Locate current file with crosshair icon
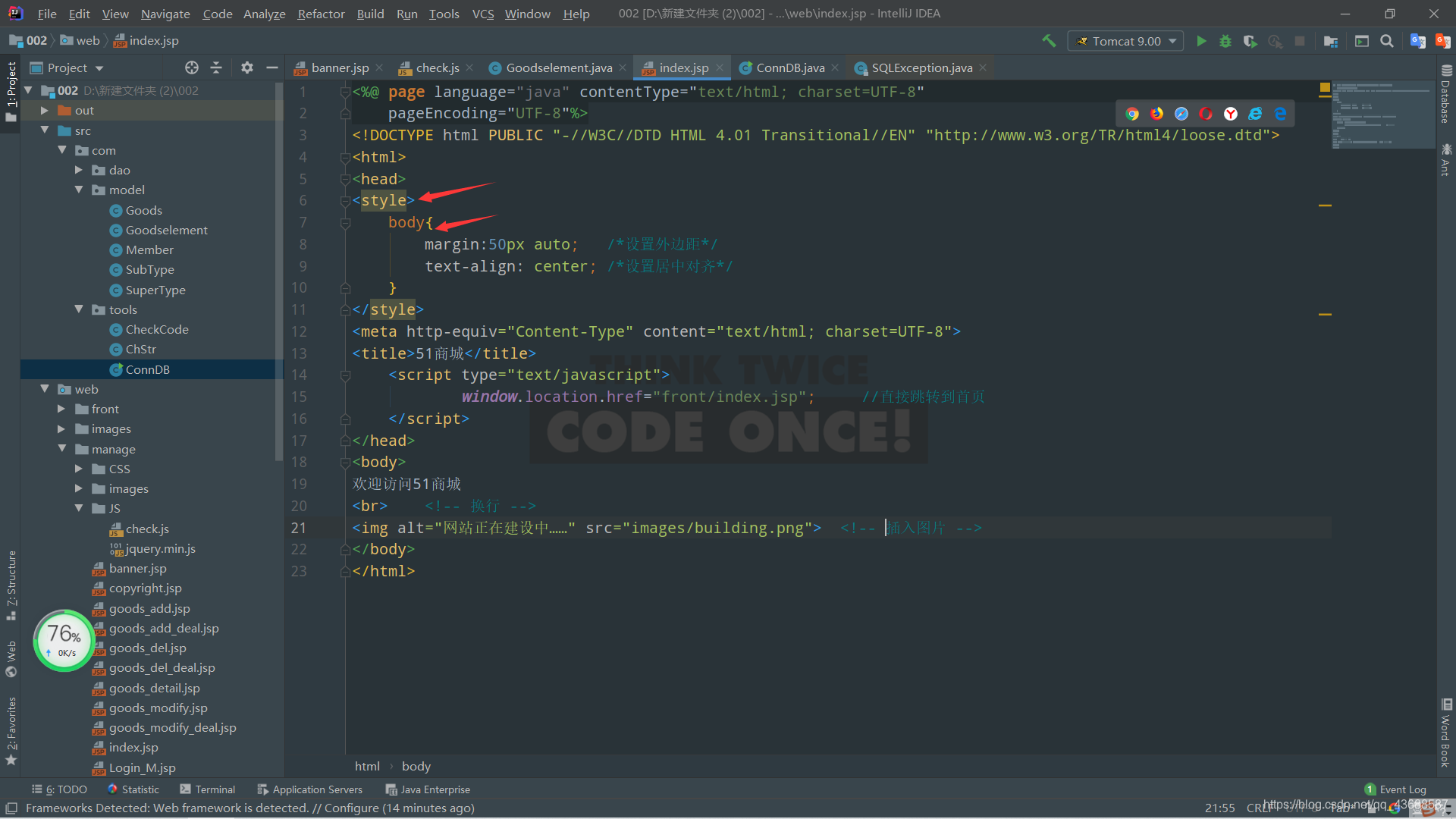This screenshot has width=1456, height=819. coord(192,67)
